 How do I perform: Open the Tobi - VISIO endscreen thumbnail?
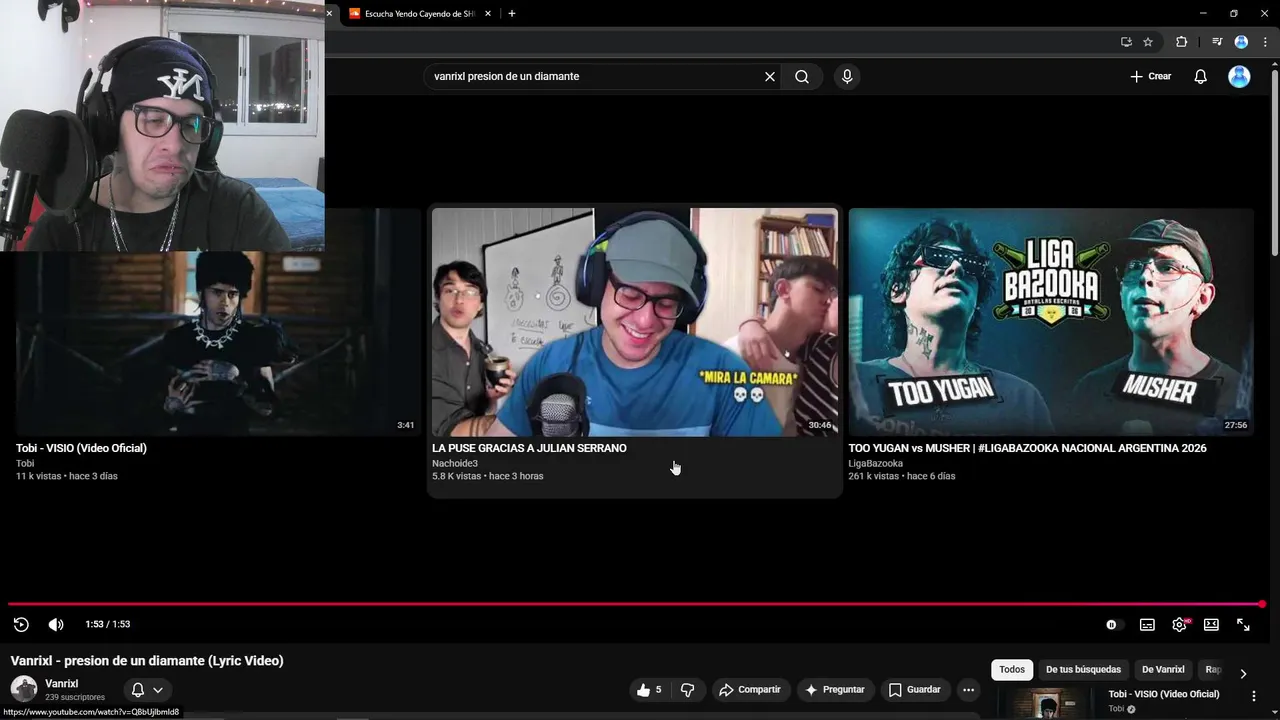click(x=217, y=343)
